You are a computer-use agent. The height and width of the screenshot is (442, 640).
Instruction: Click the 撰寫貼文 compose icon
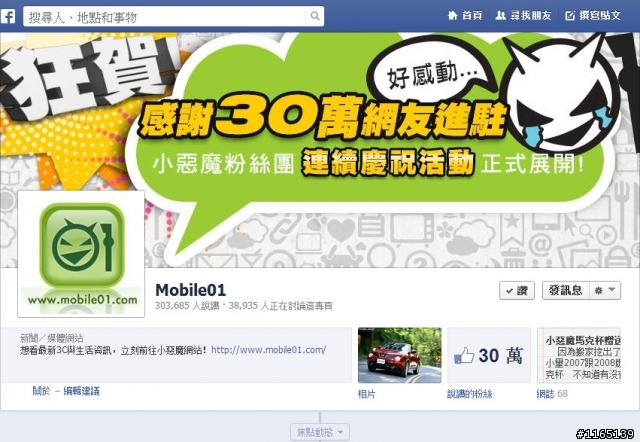(570, 16)
